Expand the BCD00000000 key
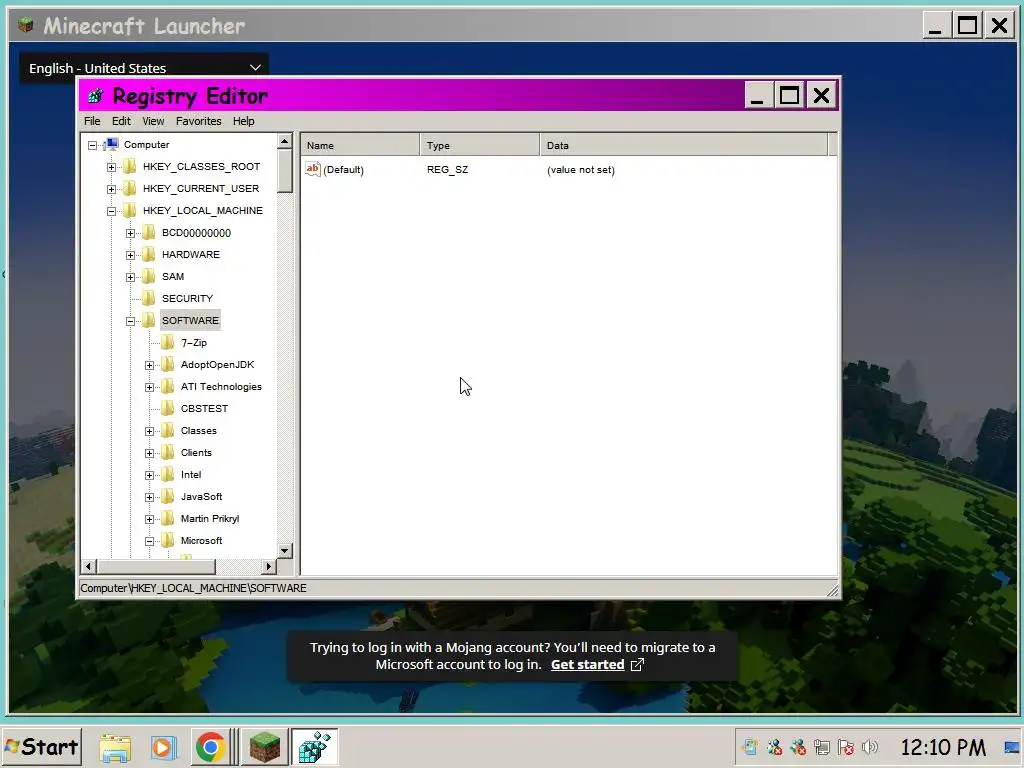Screen dimensions: 1024x768 [131, 233]
